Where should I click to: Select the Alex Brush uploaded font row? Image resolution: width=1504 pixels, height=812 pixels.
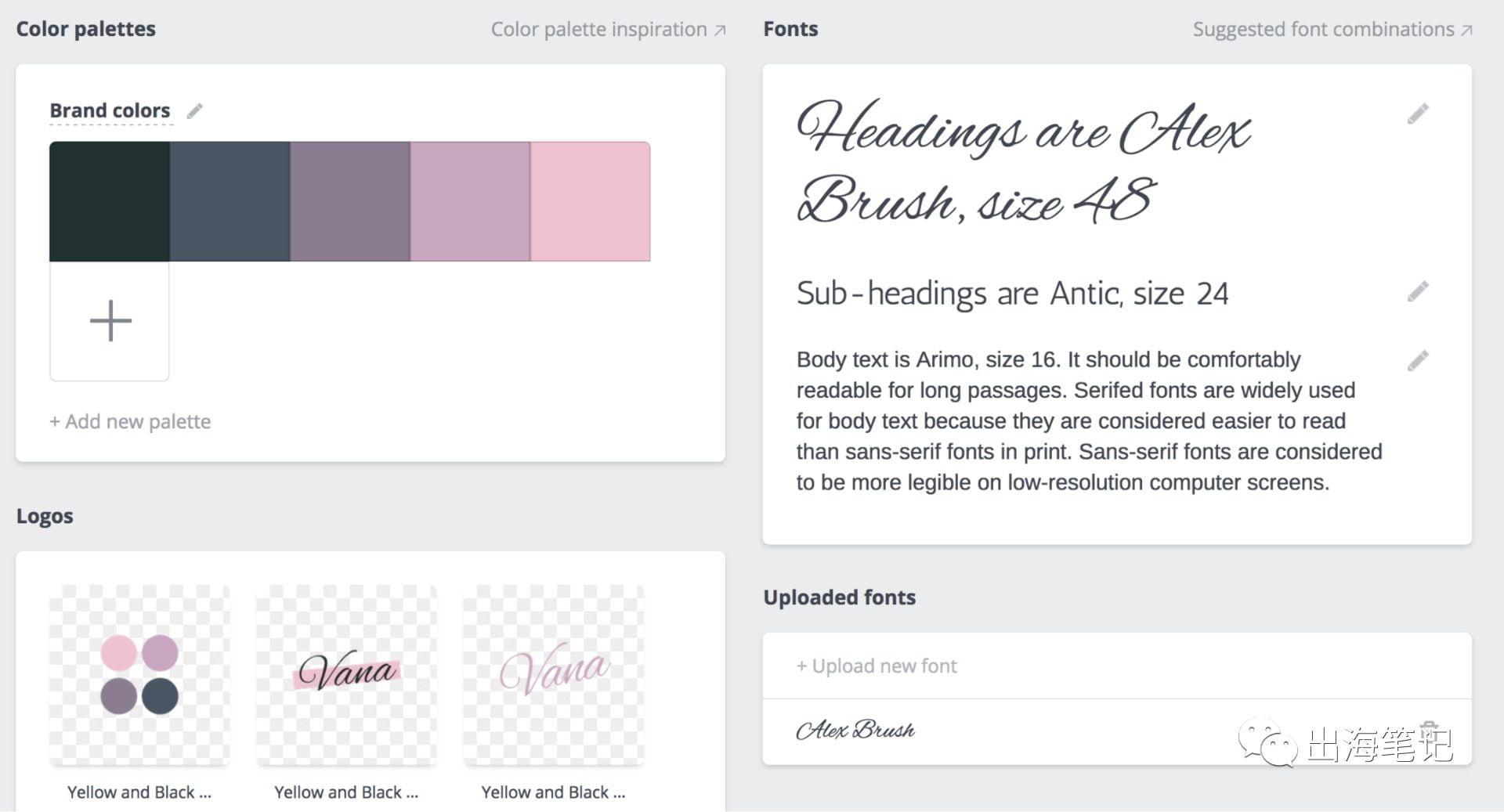[1117, 731]
